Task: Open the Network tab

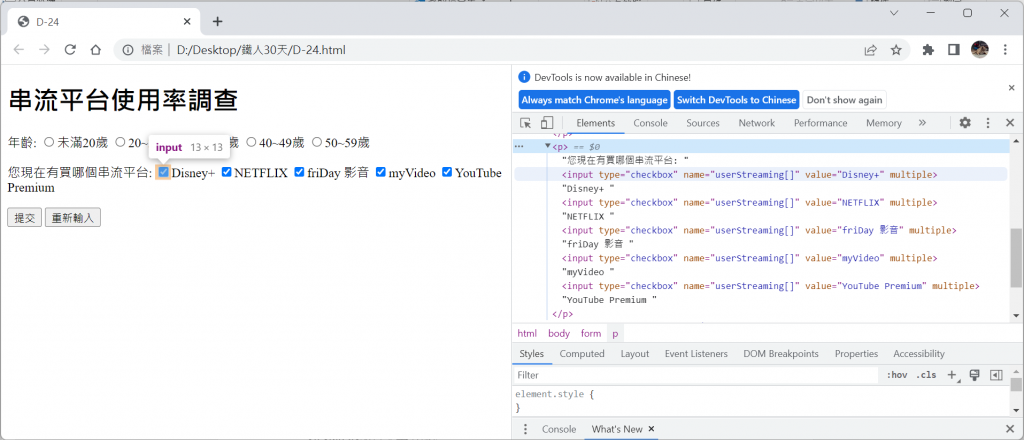Action: coord(756,123)
